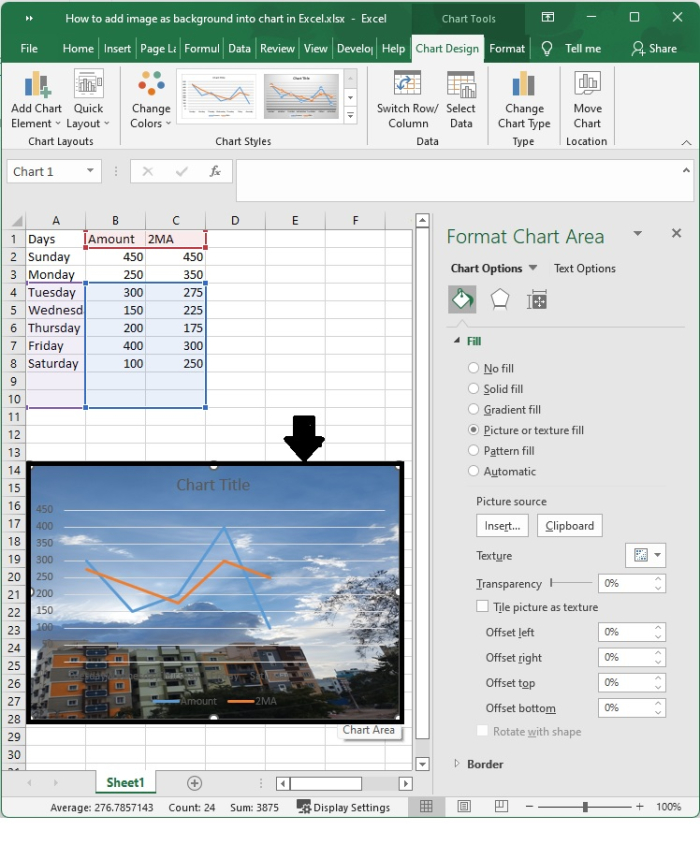The height and width of the screenshot is (845, 700).
Task: Switch to Page Layout view icon
Action: 464,806
